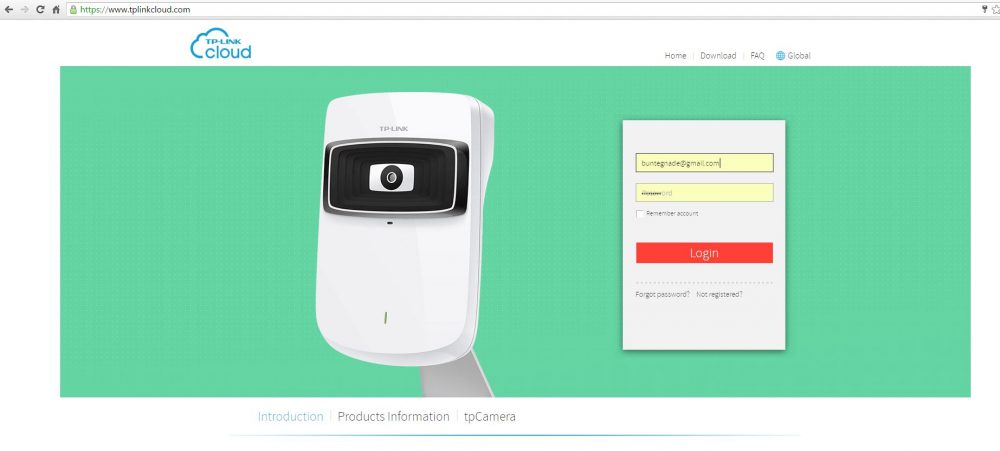Screen dimensions: 1000x451
Task: Switch to the Introduction tab
Action: 290,417
